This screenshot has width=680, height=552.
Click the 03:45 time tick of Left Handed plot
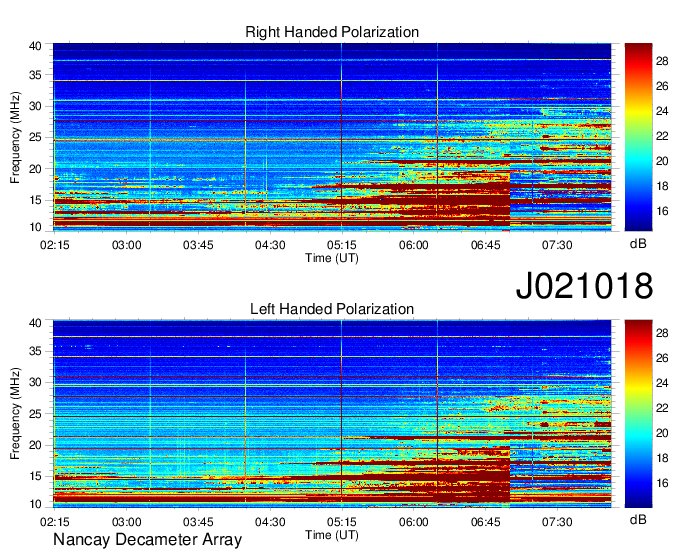pos(198,522)
